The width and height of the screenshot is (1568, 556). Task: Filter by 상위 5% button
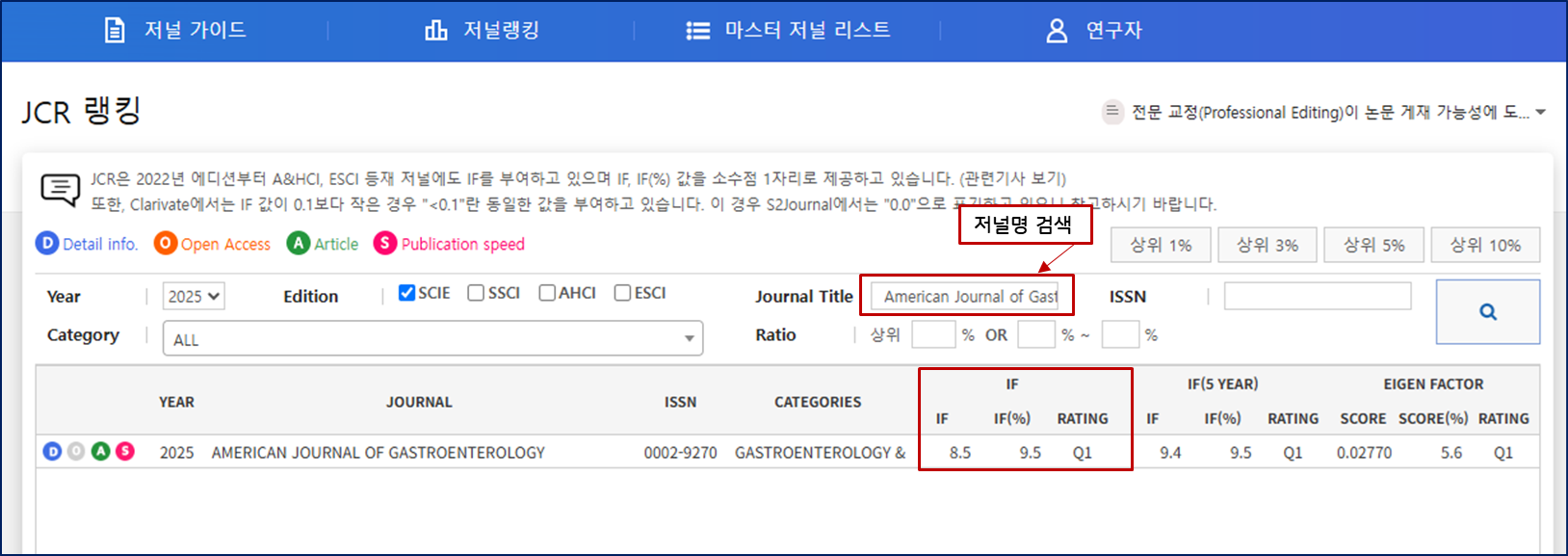1374,245
